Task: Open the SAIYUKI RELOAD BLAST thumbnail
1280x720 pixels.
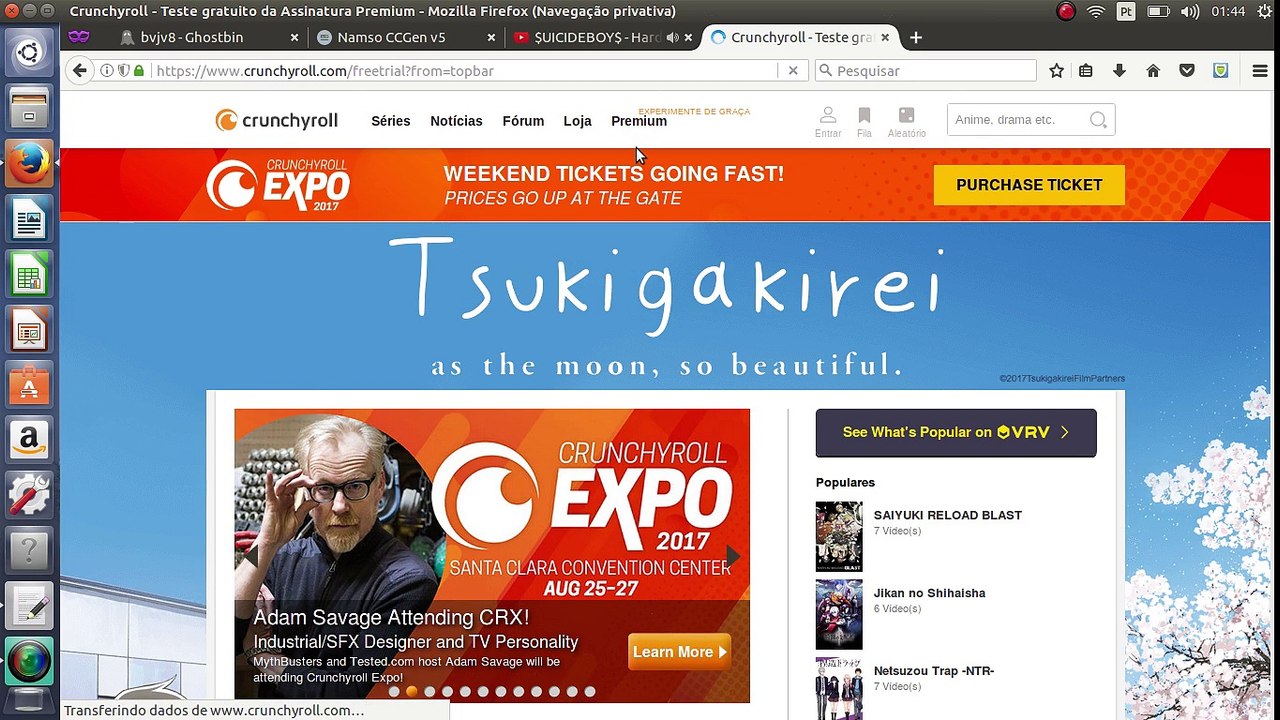Action: point(839,536)
